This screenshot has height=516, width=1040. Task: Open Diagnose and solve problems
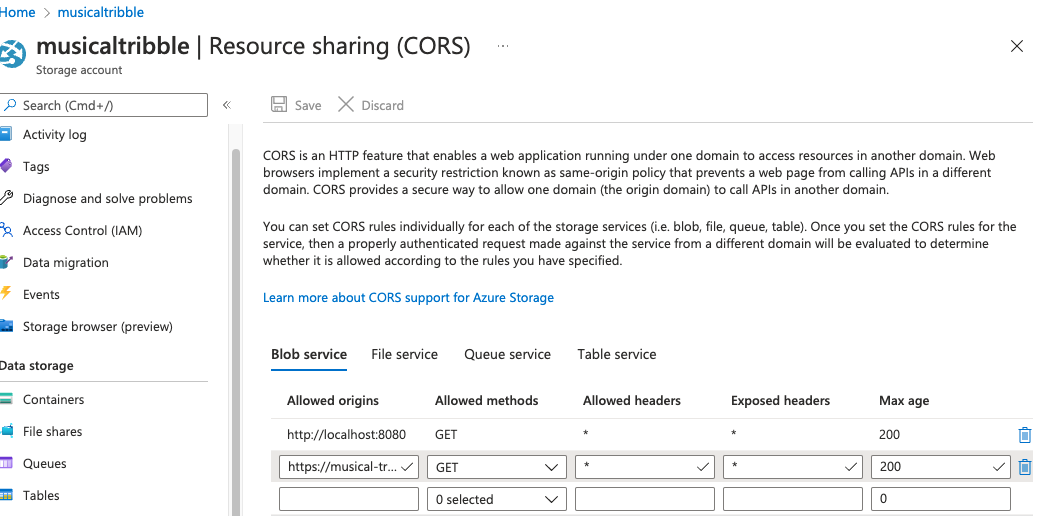107,198
